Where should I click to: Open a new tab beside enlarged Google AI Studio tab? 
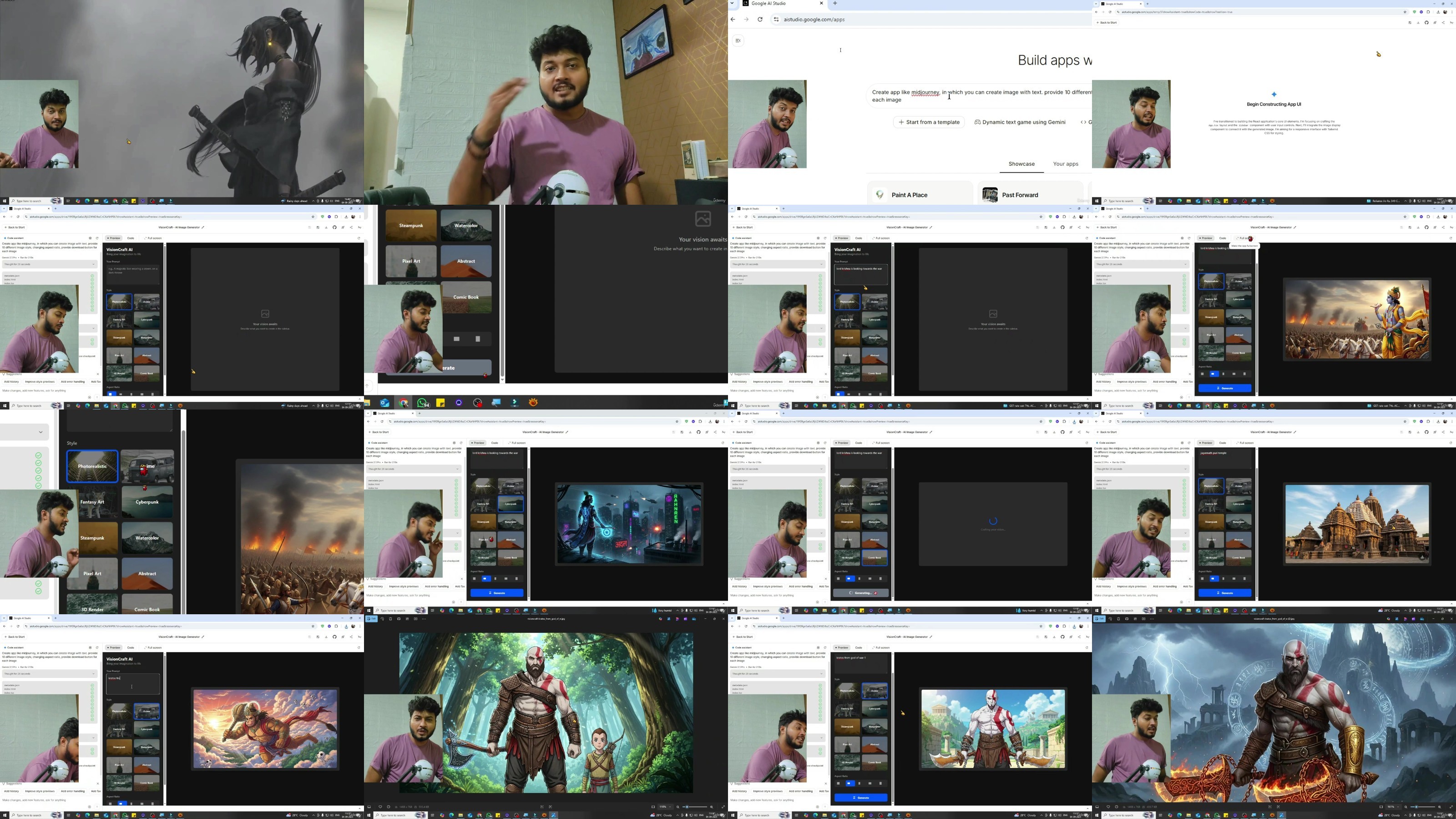835,3
